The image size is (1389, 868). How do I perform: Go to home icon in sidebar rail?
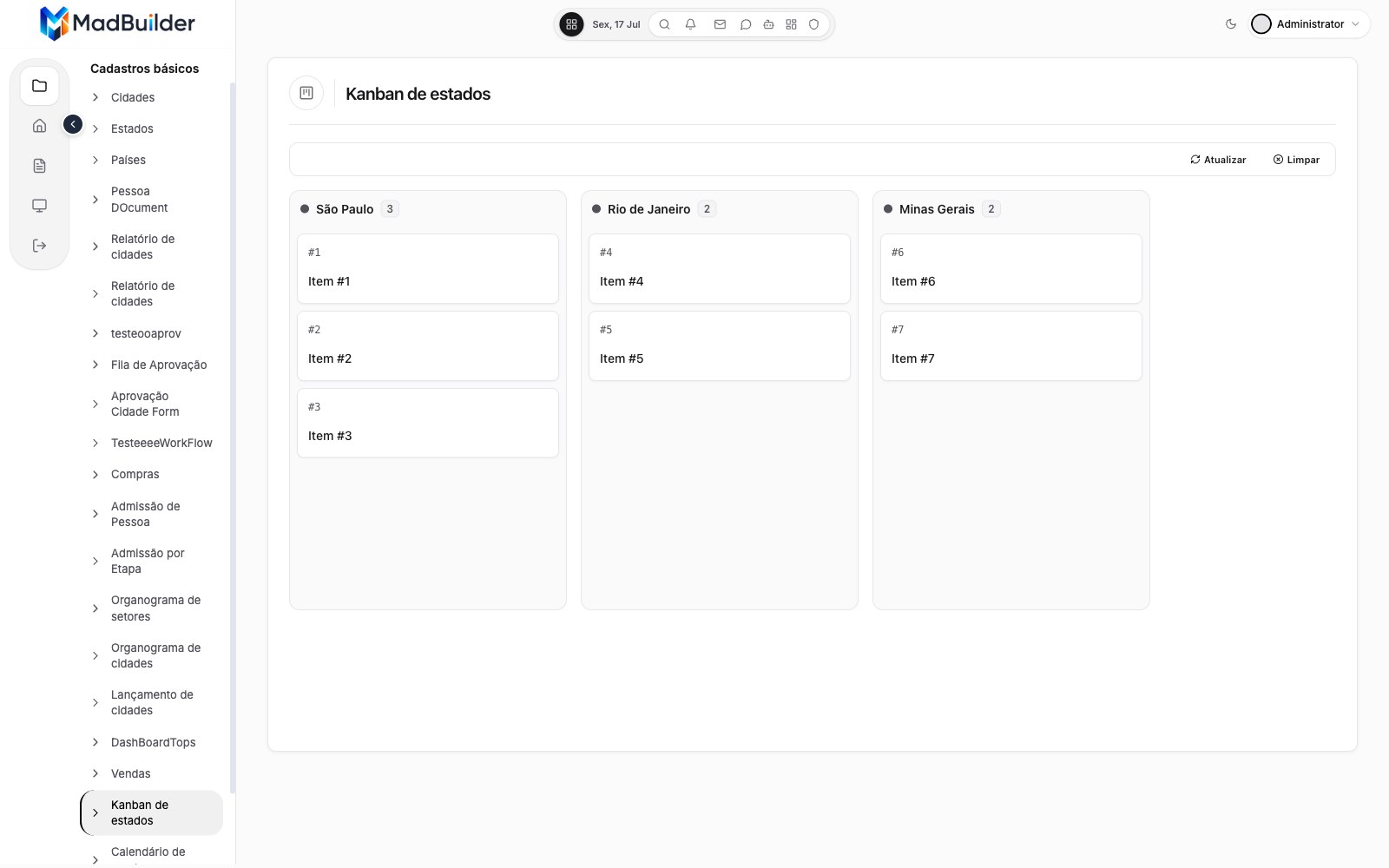[x=39, y=126]
